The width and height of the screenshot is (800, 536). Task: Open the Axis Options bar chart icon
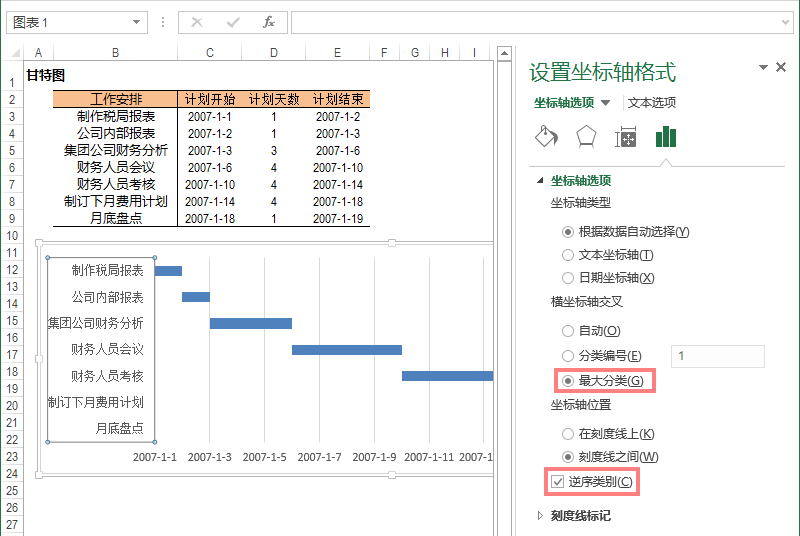666,137
